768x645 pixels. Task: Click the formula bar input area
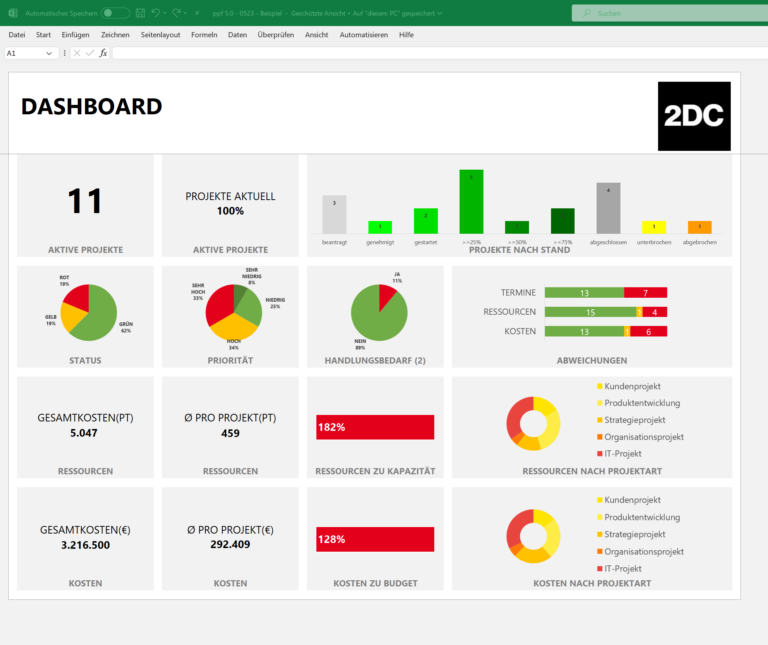coord(440,53)
